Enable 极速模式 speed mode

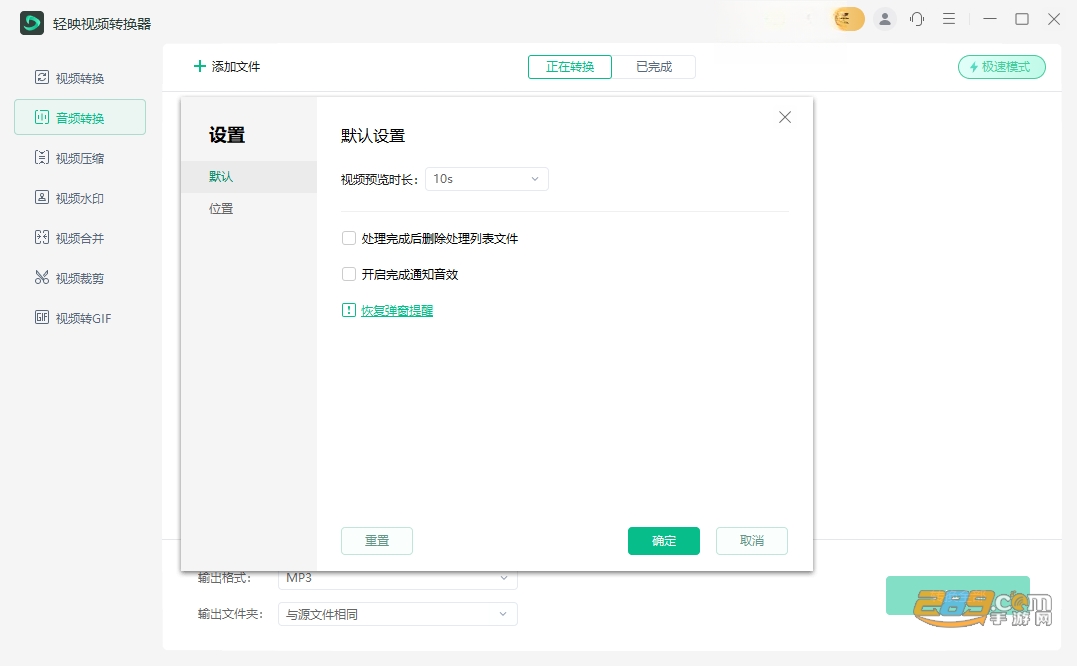tap(1001, 67)
